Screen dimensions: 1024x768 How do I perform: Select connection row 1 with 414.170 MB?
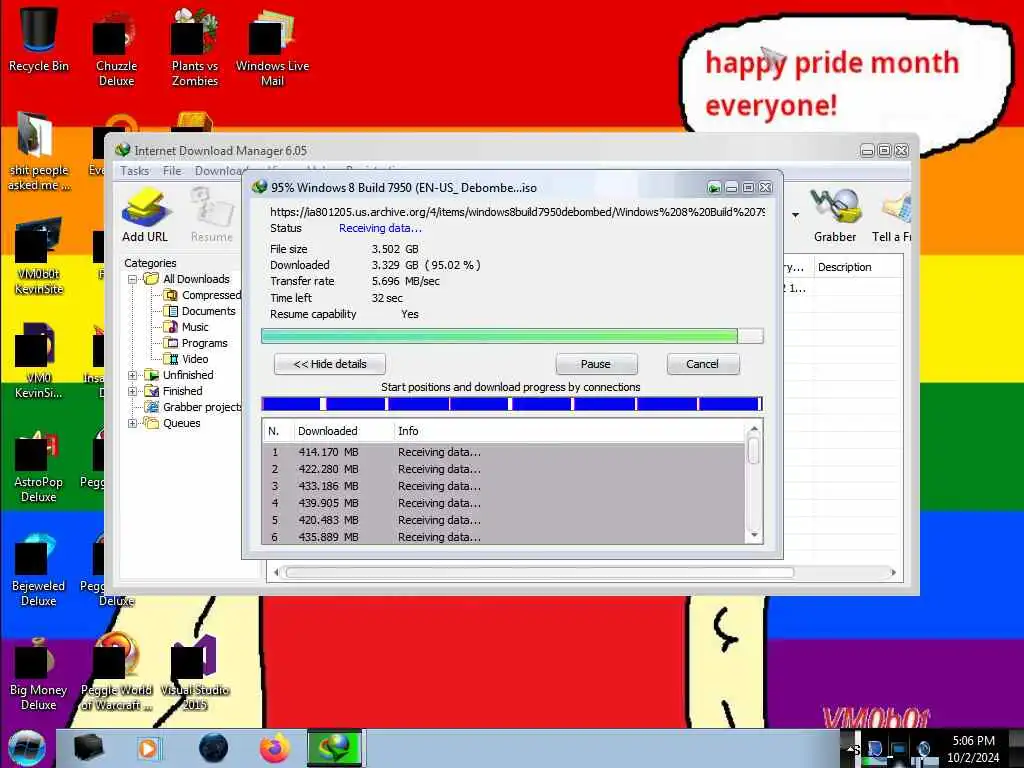click(503, 453)
